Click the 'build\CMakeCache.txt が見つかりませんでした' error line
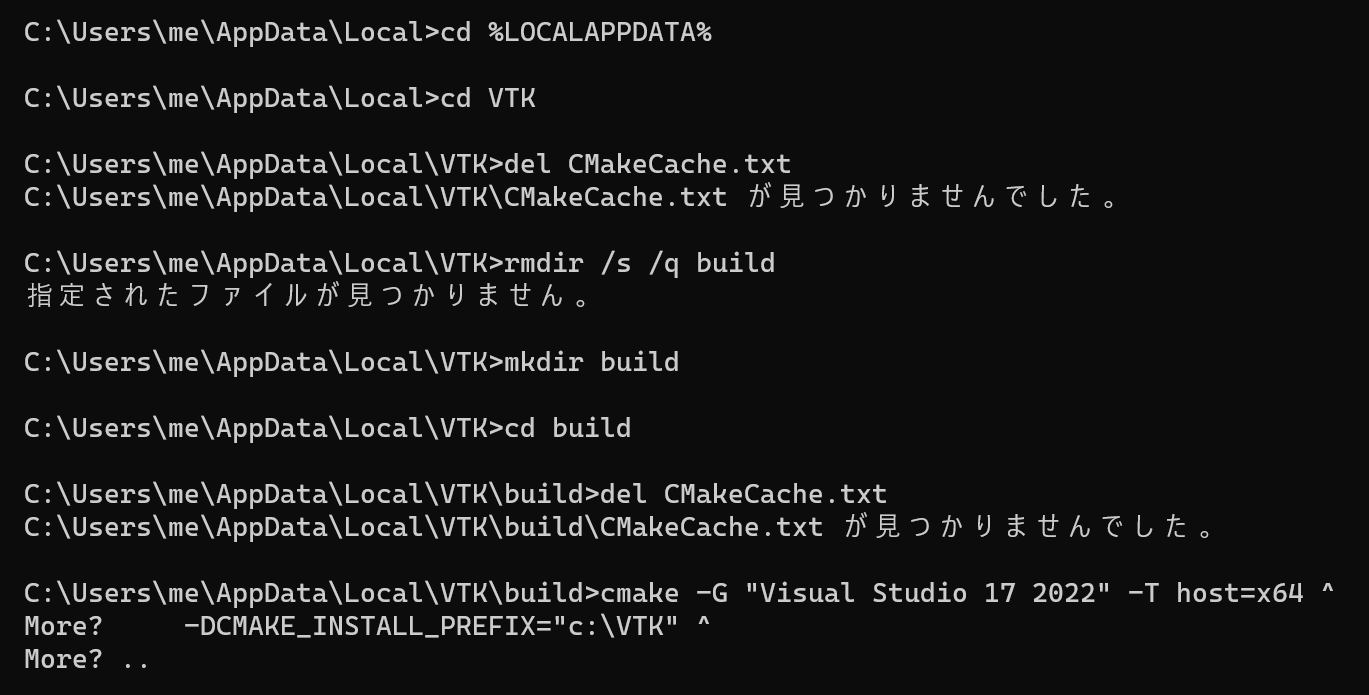This screenshot has width=1369, height=695. (620, 527)
